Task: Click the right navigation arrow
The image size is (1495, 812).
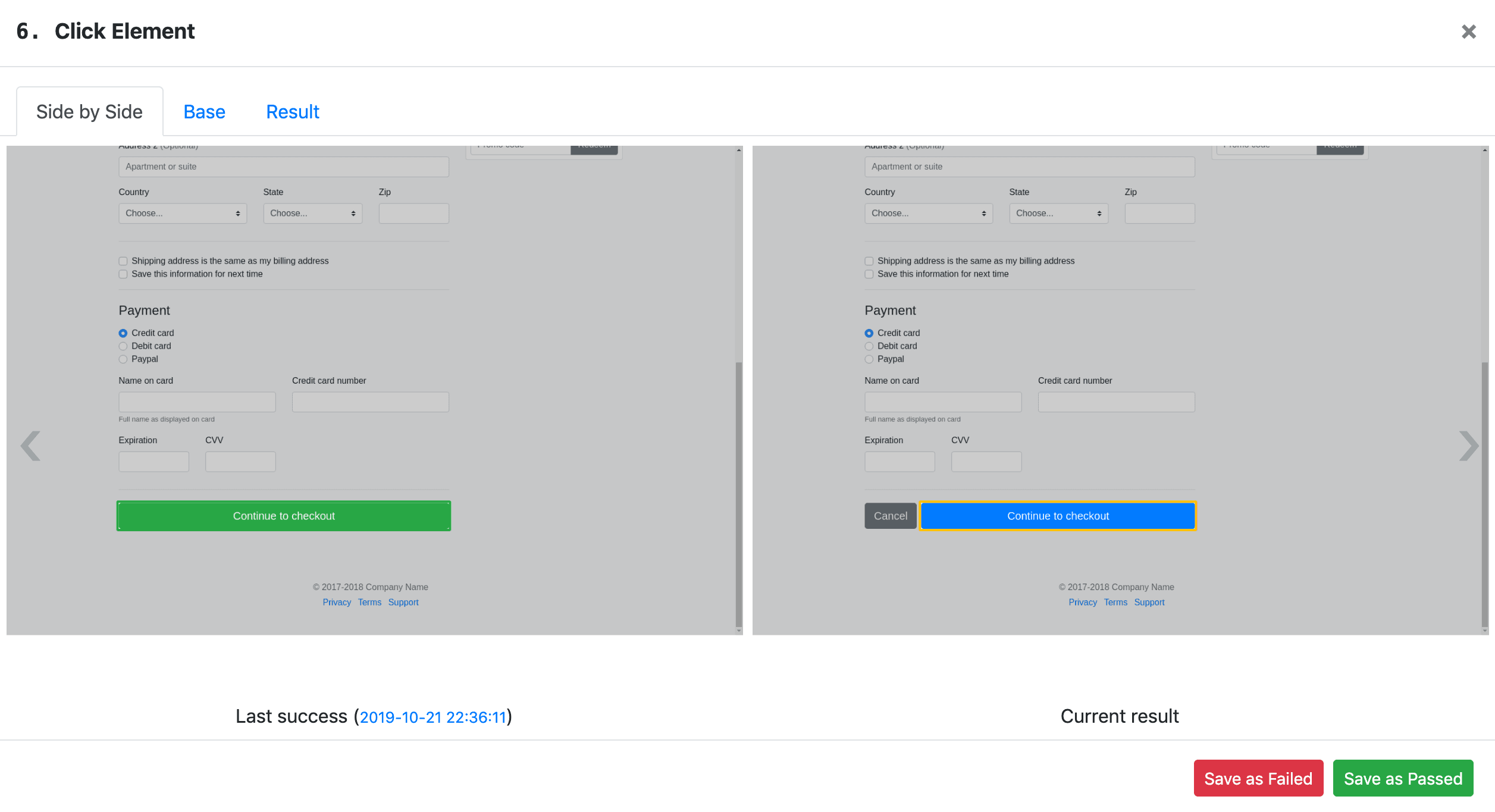Action: 1469,446
